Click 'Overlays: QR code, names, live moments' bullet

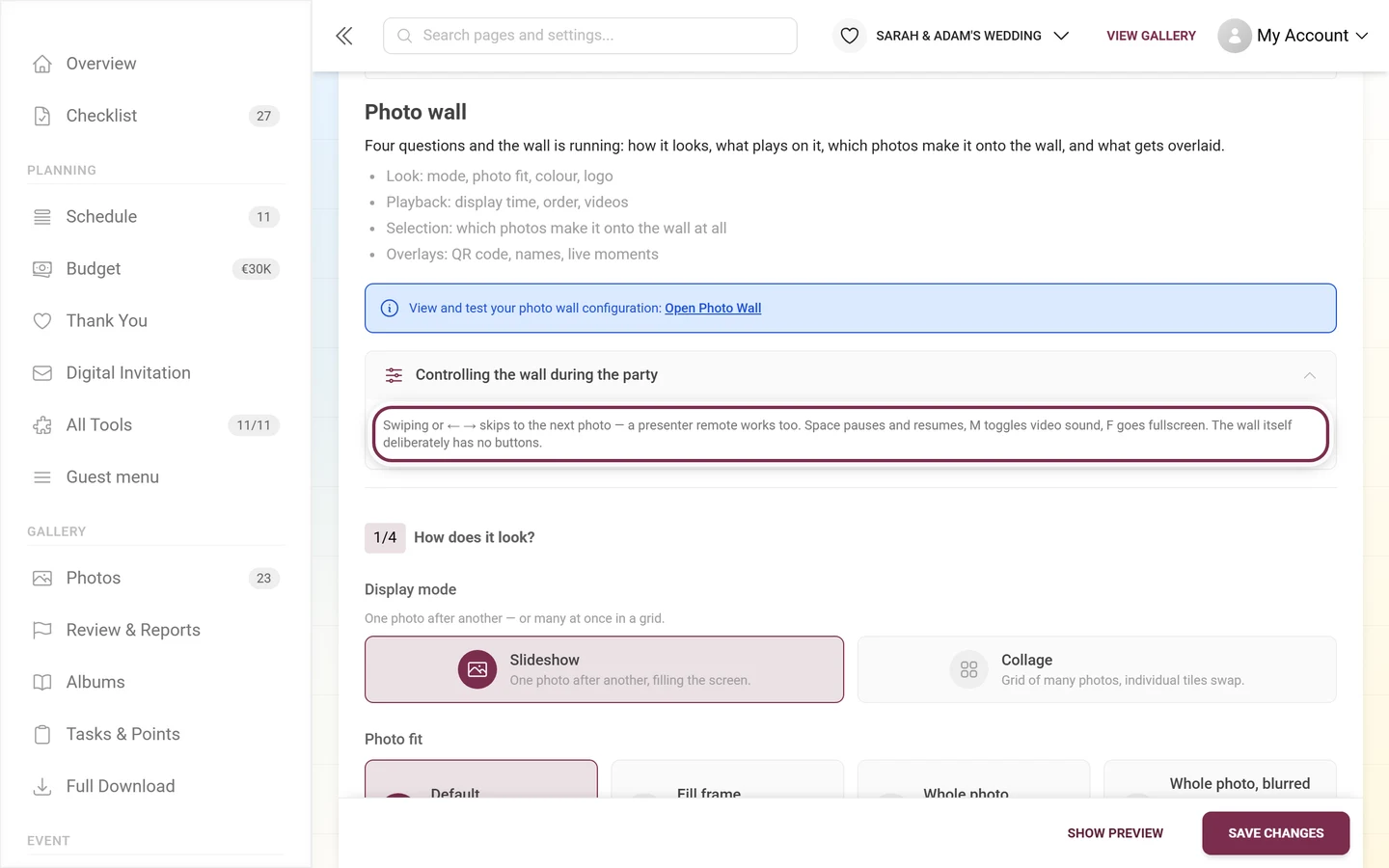coord(523,255)
